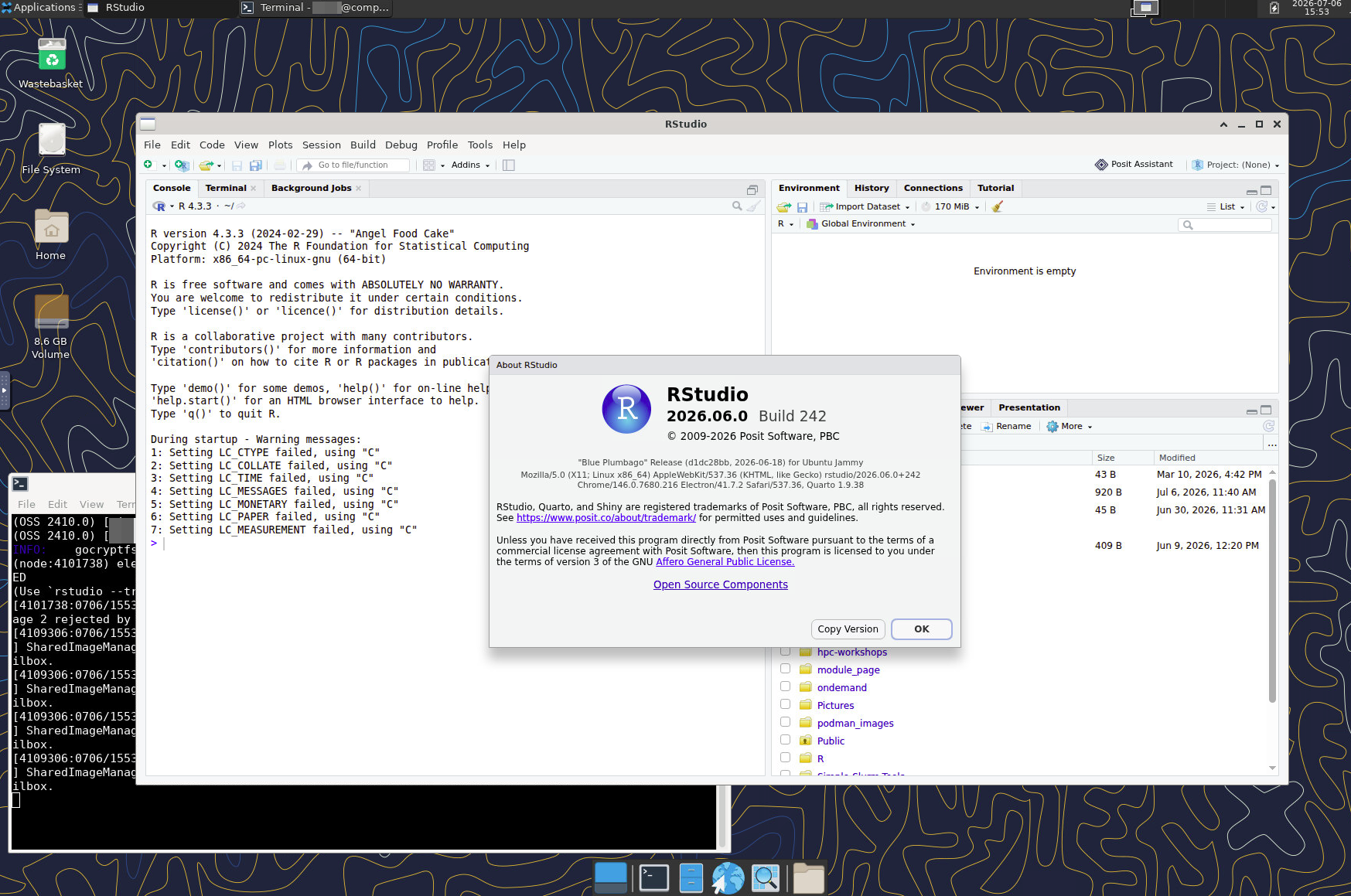Check the box beside R folder
The image size is (1351, 896).
coord(785,758)
